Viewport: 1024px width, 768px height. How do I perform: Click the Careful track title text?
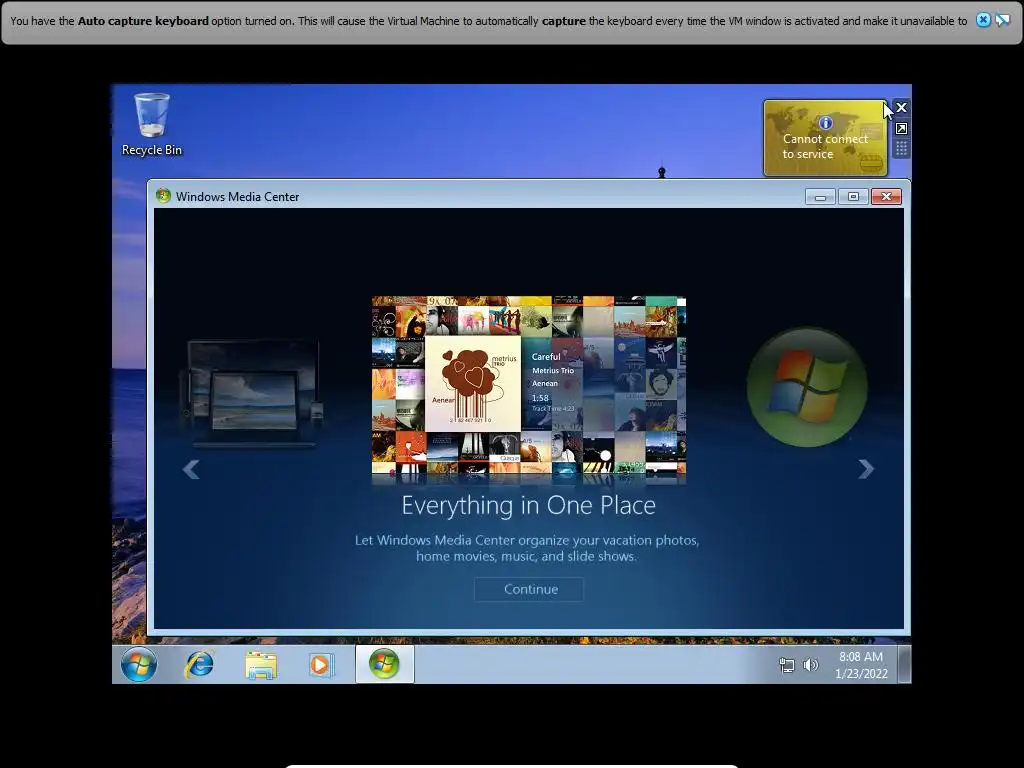coord(546,357)
